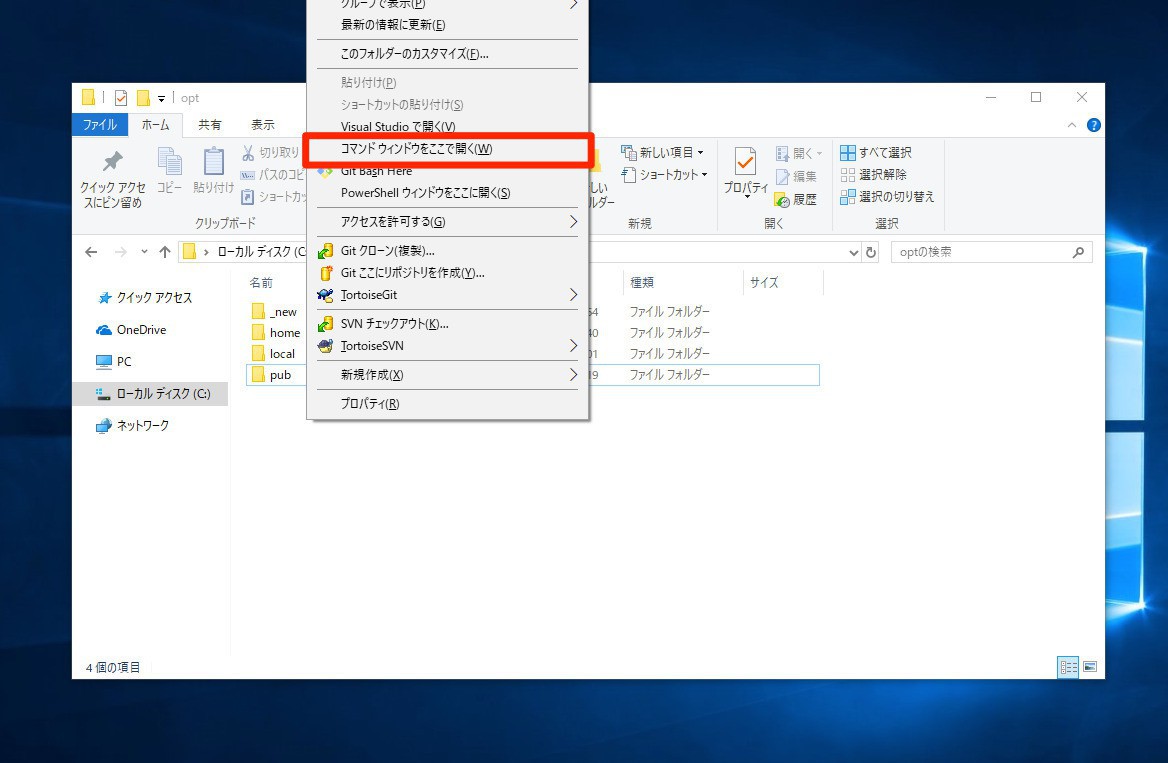1168x763 pixels.
Task: Click the 切り取り scissors button
Action: coord(270,153)
